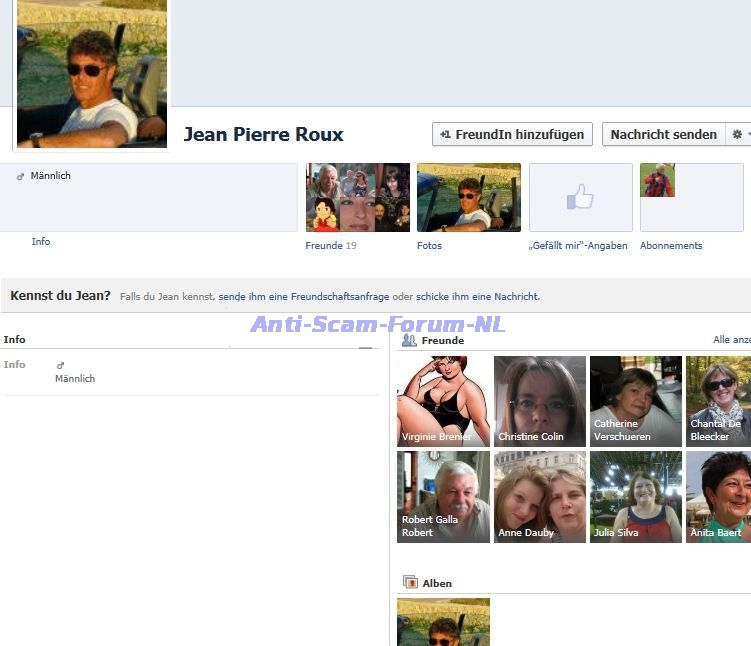Image resolution: width=751 pixels, height=646 pixels.
Task: Click the large profile picture
Action: pyautogui.click(x=91, y=75)
